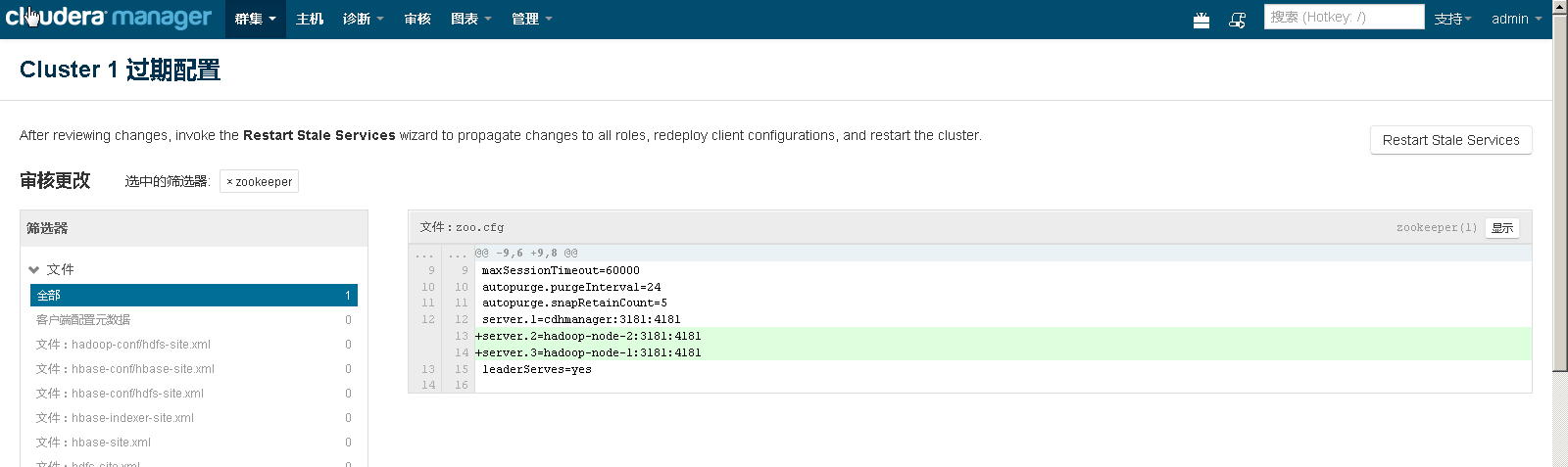Open the 图表 charts menu
The image size is (1568, 467).
(x=470, y=19)
